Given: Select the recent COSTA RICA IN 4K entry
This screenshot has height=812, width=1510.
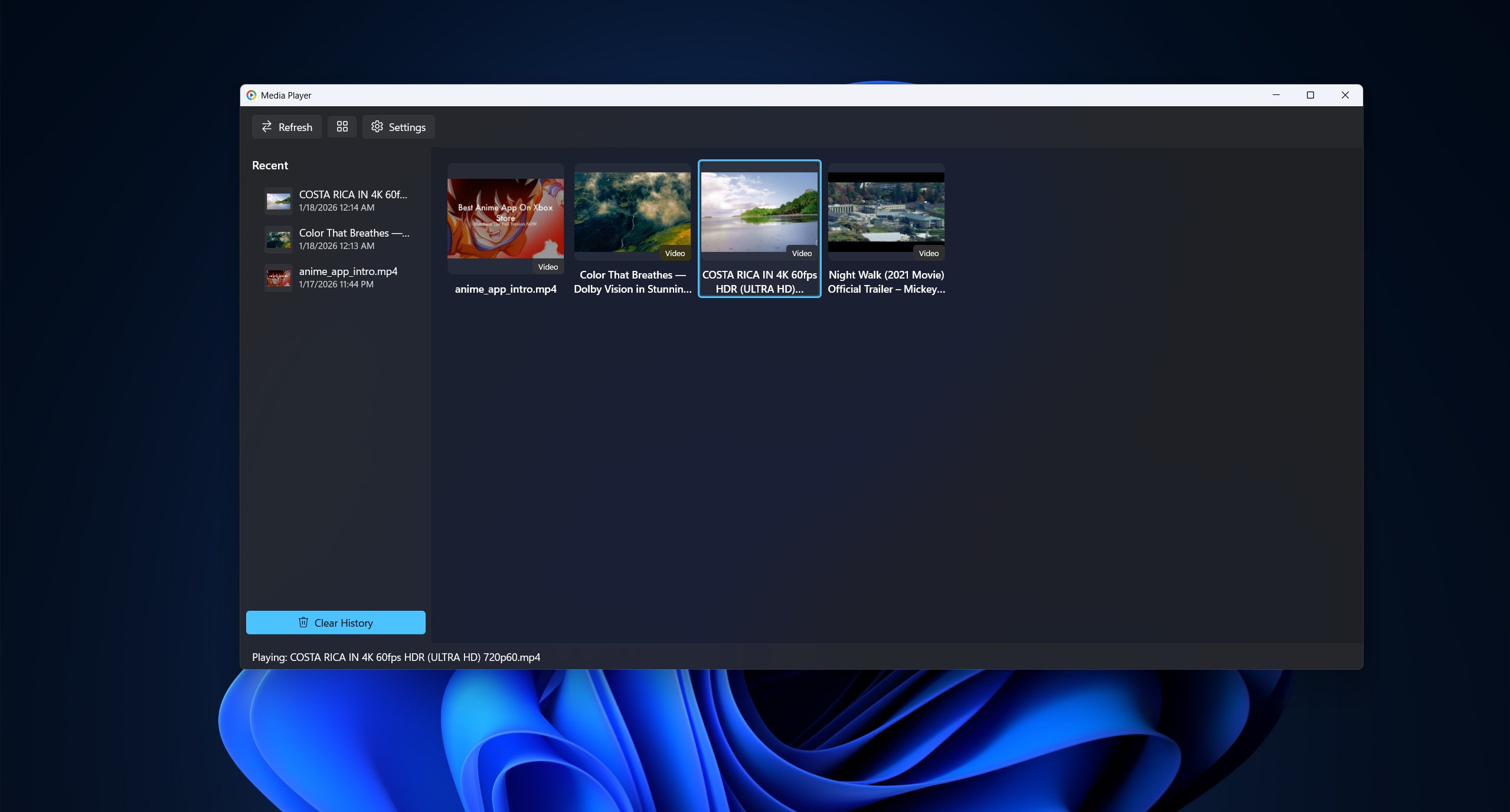Looking at the screenshot, I should click(x=353, y=201).
